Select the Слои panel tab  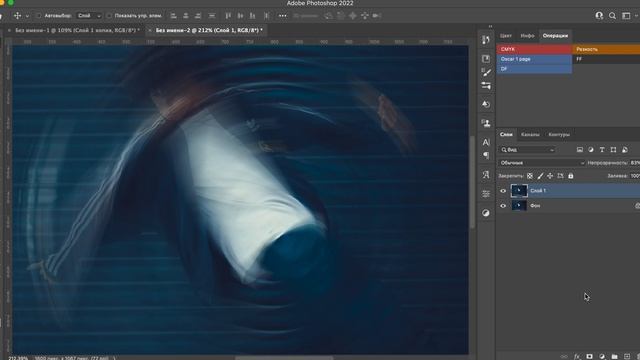point(506,134)
